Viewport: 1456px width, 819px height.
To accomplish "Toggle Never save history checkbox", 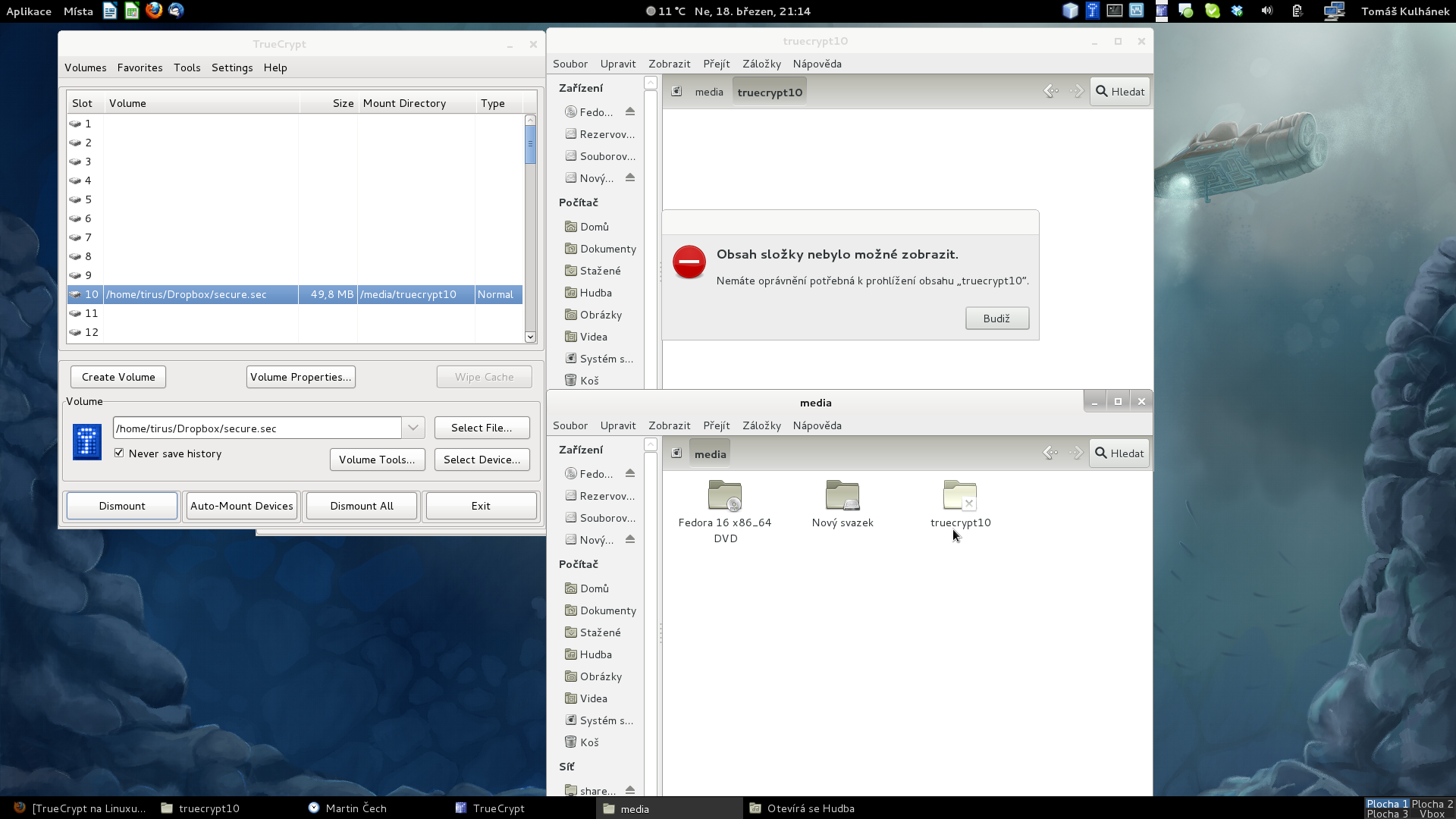I will 119,453.
